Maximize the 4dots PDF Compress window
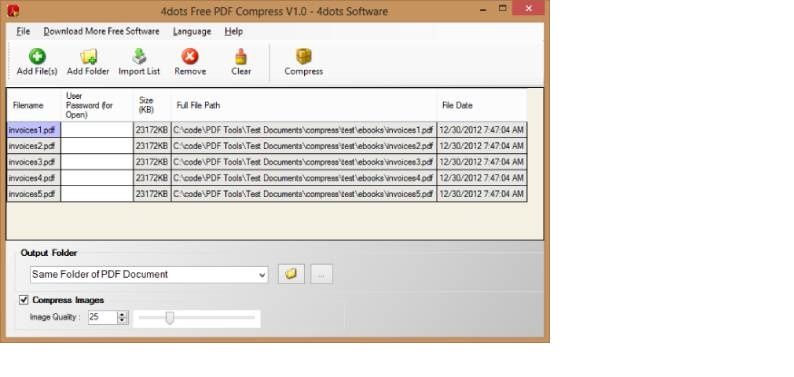 click(x=502, y=8)
